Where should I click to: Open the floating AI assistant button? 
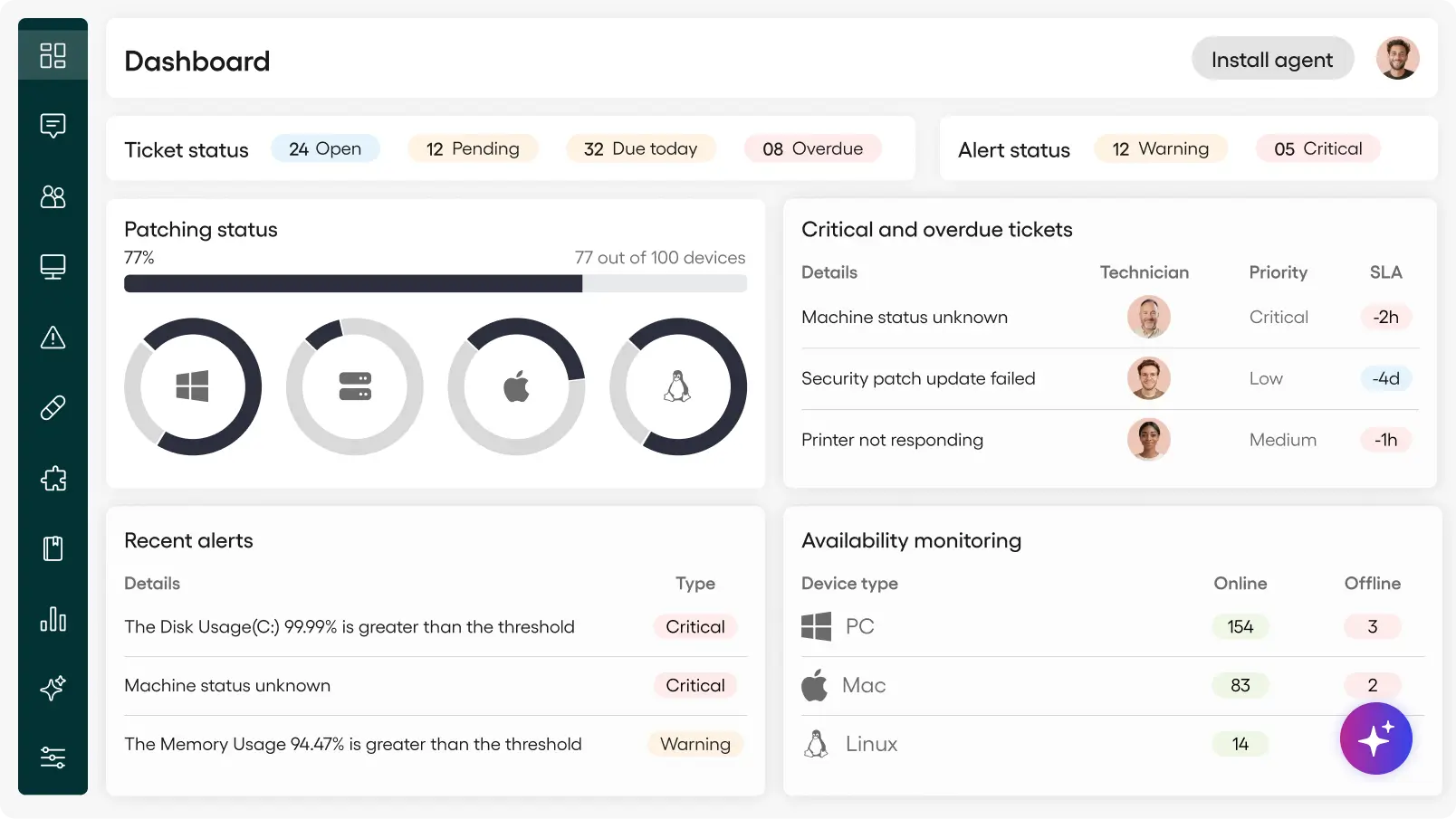(x=1375, y=738)
